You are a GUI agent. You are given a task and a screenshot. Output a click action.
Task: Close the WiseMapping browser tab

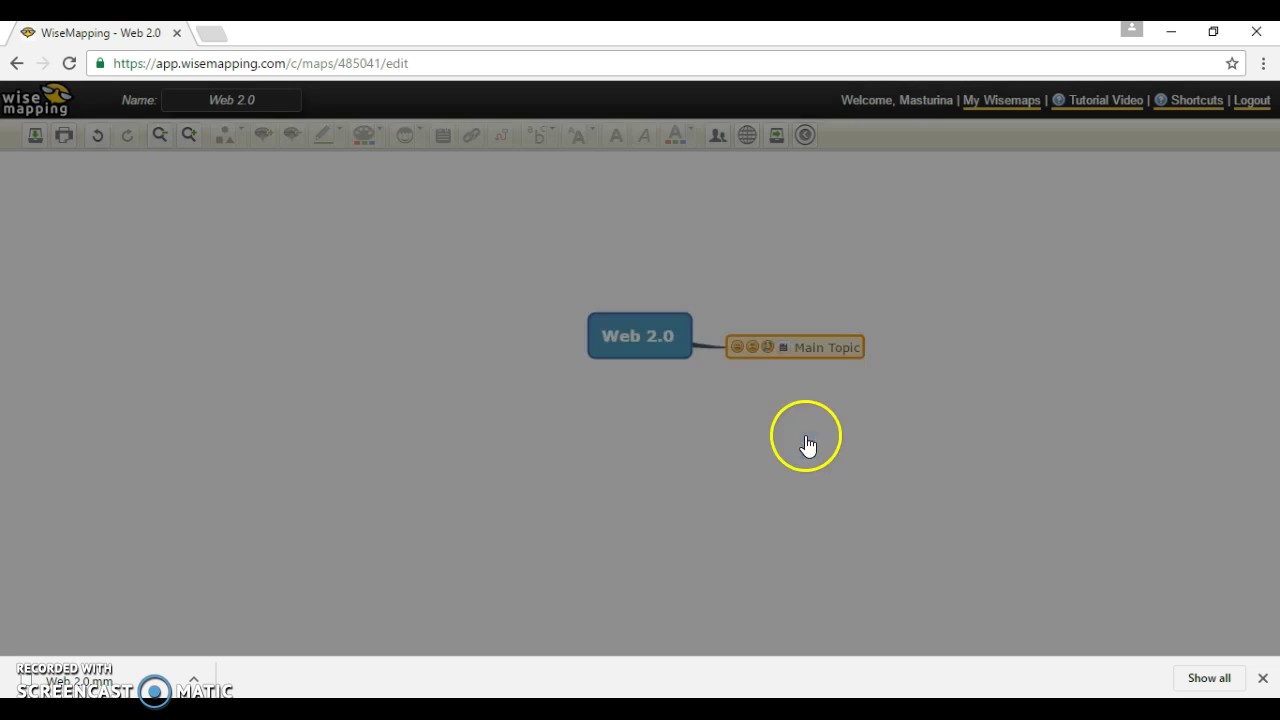(177, 33)
